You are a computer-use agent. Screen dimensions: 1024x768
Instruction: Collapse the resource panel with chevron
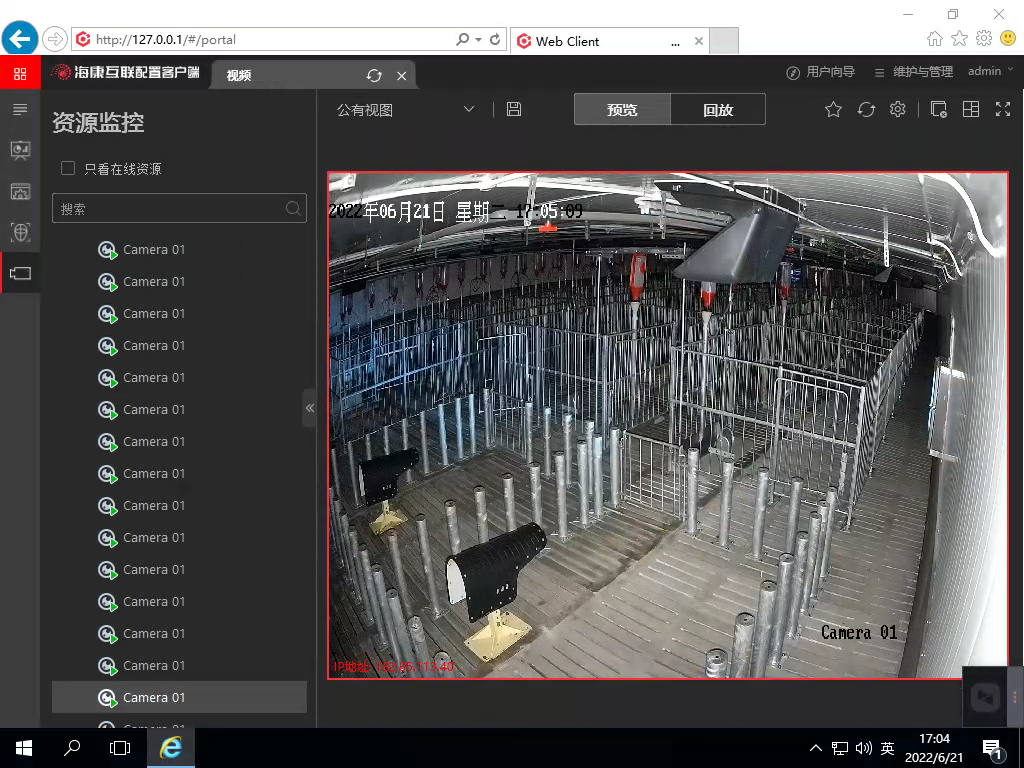click(x=309, y=408)
